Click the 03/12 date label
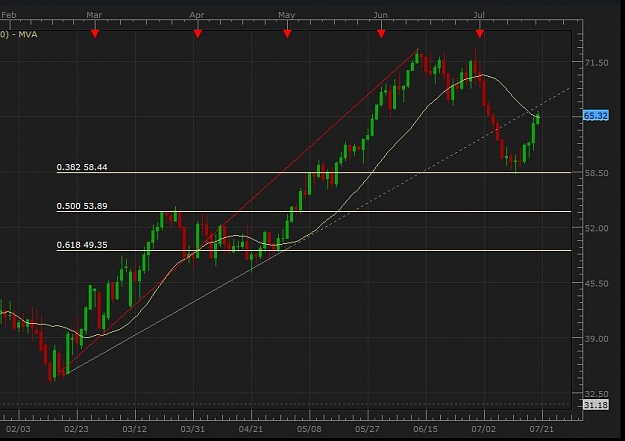625x441 pixels. click(134, 429)
